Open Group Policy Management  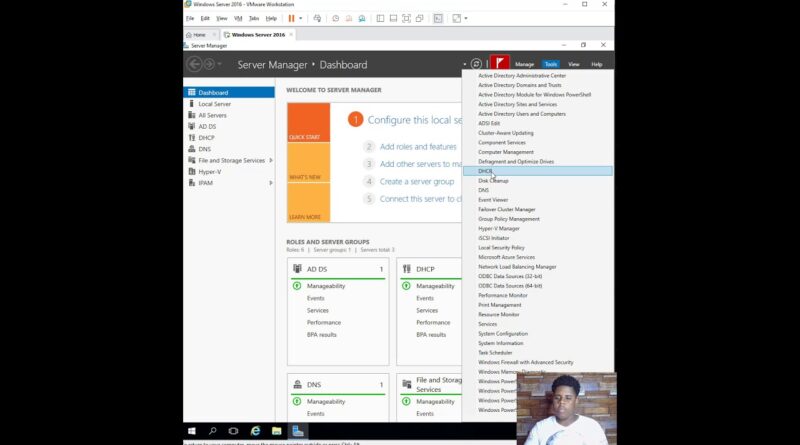coord(509,219)
